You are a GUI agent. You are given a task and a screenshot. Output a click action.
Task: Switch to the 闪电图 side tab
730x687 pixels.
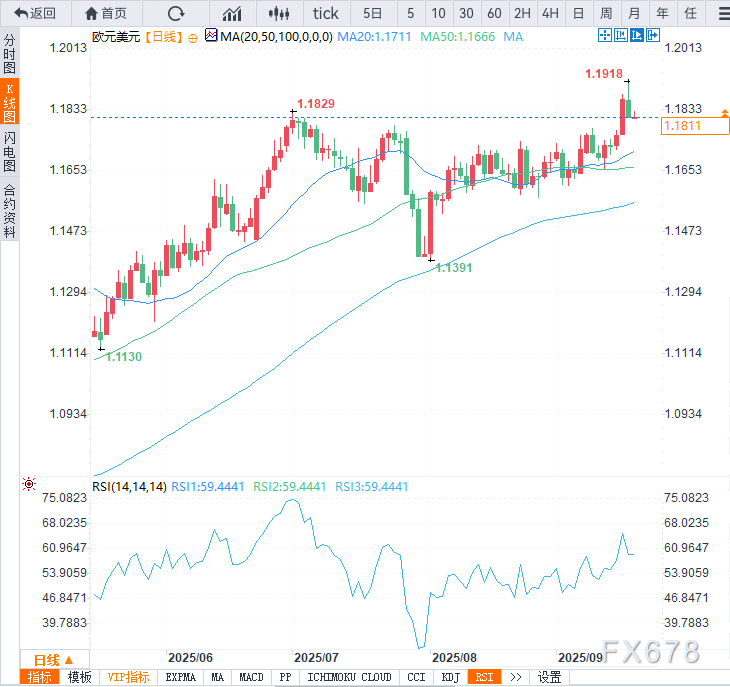point(9,152)
